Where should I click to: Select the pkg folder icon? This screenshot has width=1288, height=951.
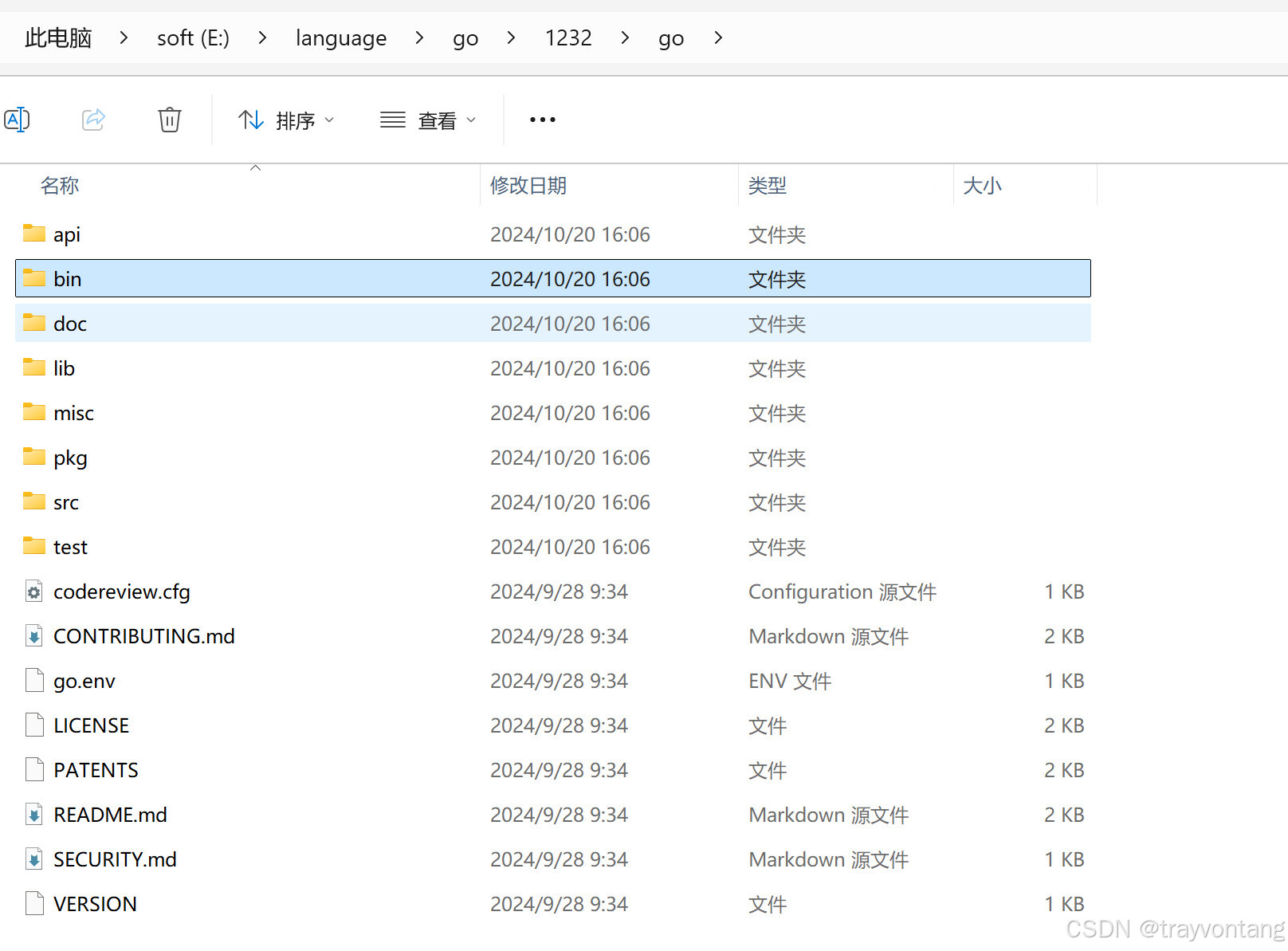tap(34, 456)
